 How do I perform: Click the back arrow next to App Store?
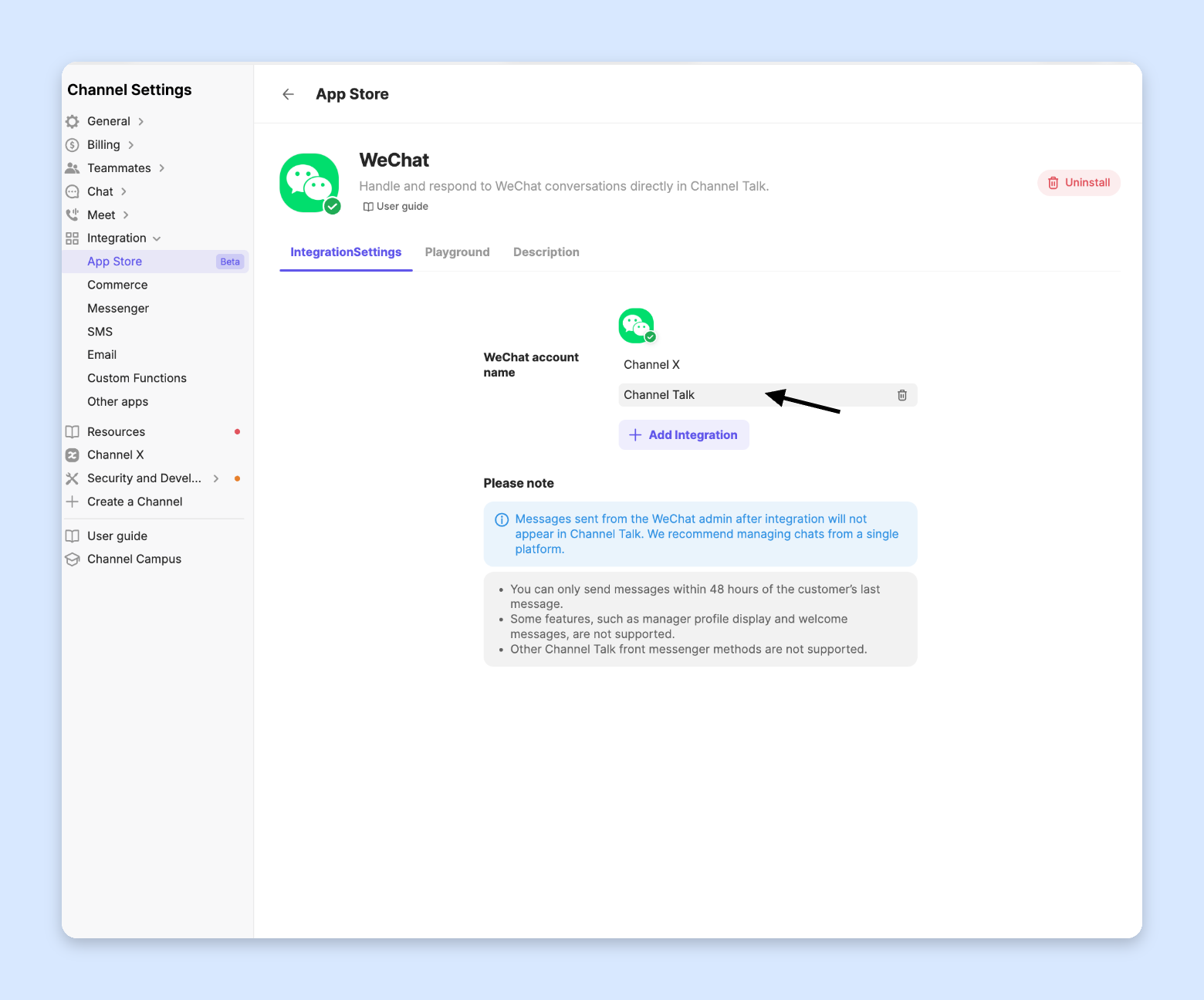coord(288,94)
